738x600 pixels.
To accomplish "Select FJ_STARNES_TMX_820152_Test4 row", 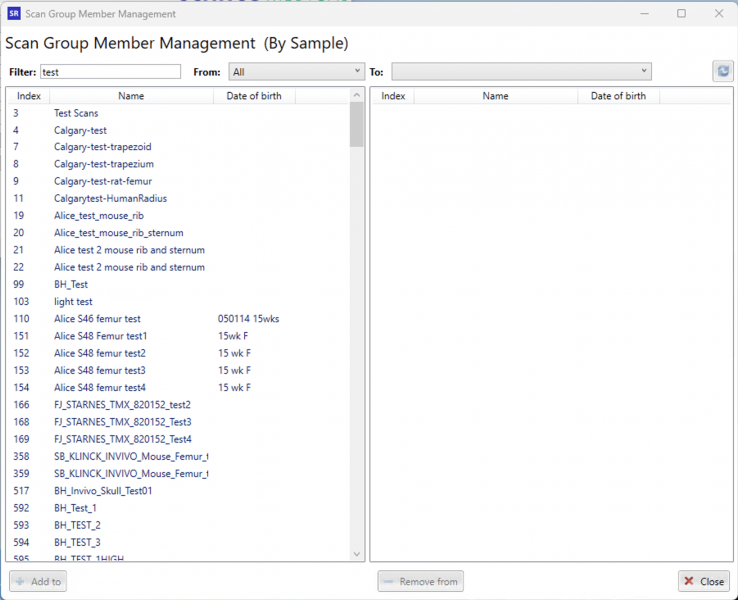I will coord(179,439).
